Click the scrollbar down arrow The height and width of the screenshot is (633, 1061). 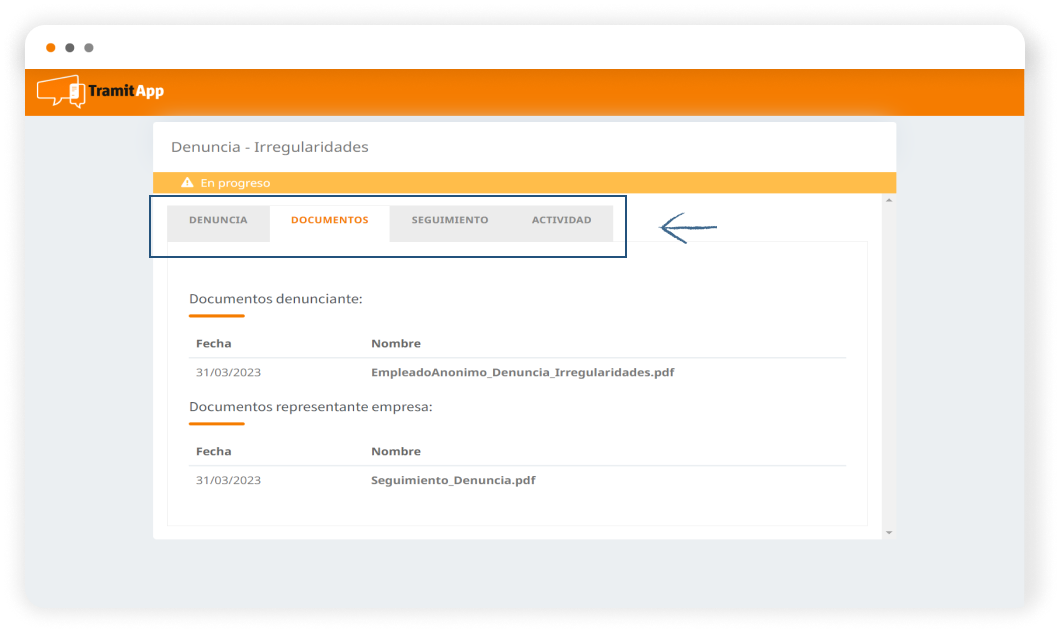[889, 533]
